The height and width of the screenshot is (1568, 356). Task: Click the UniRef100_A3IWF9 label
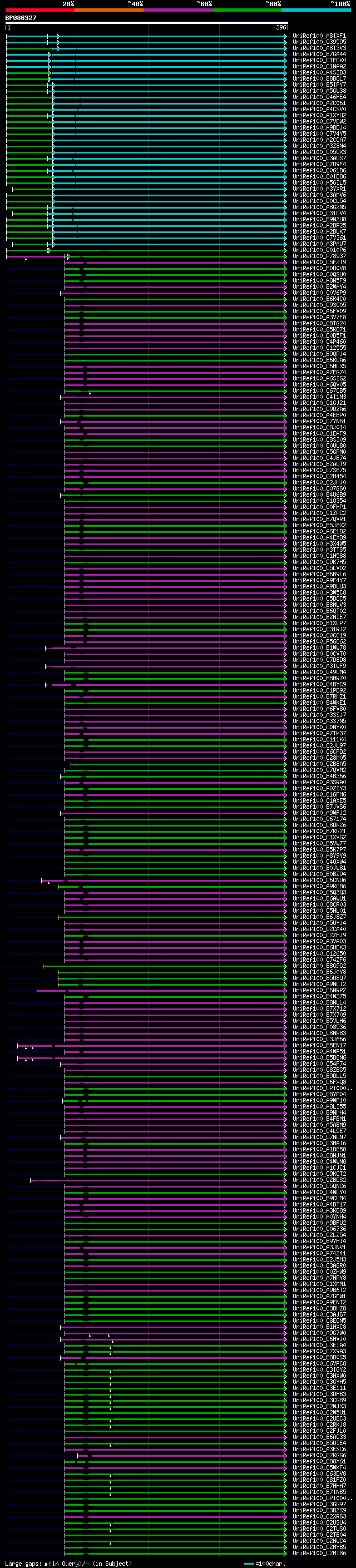(x=319, y=666)
